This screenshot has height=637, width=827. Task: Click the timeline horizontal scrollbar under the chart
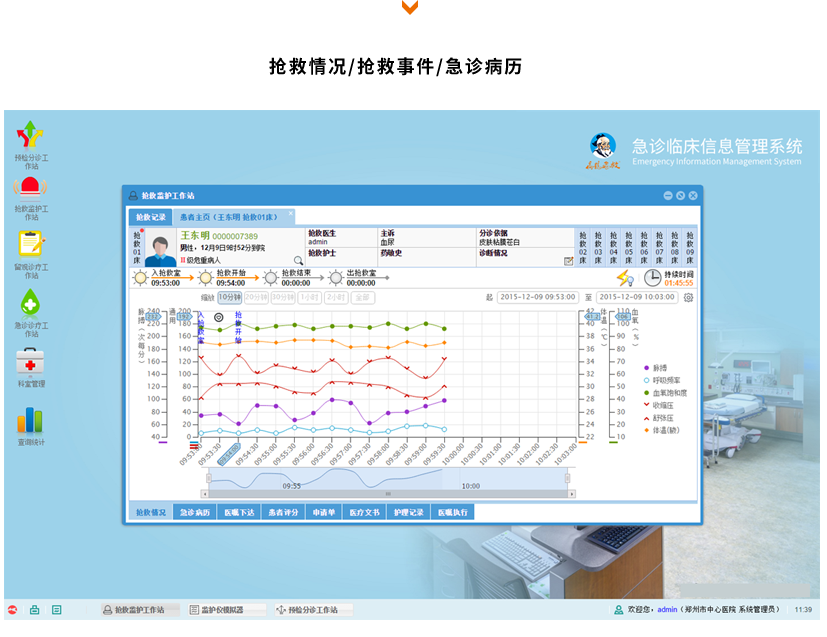(x=388, y=478)
